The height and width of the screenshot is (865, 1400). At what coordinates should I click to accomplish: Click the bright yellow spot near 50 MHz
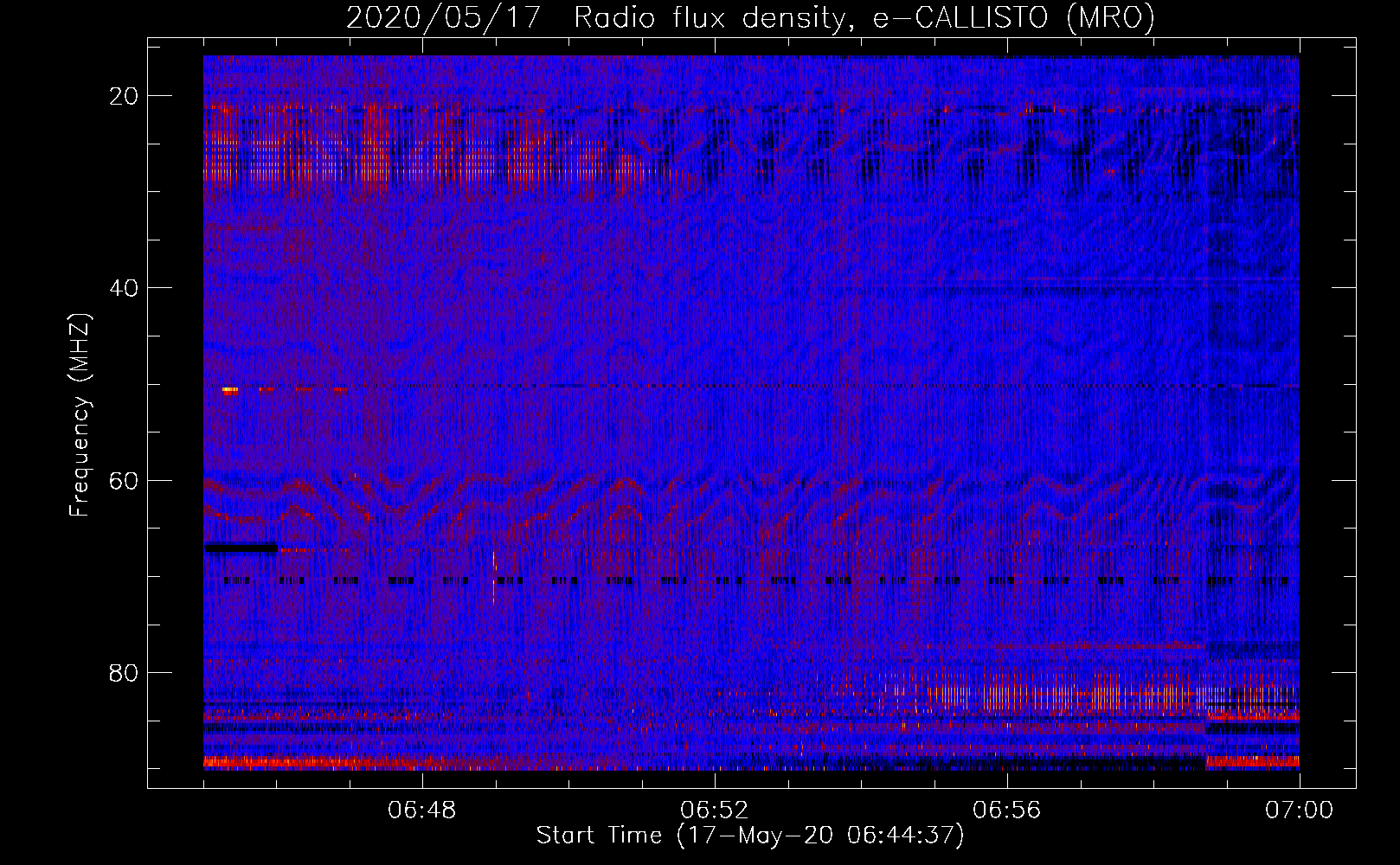click(229, 390)
